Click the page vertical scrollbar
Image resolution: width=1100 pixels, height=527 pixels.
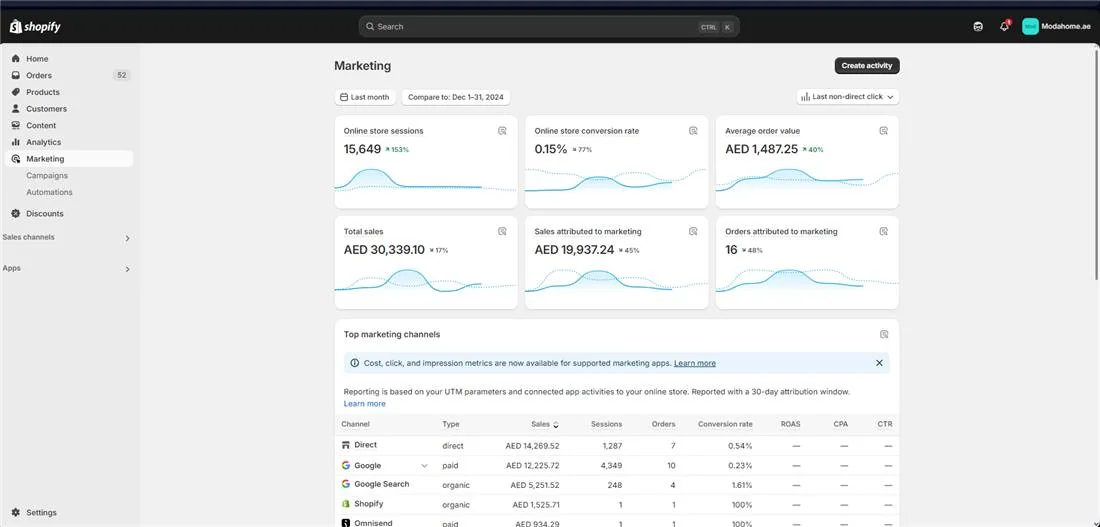pyautogui.click(x=1096, y=165)
